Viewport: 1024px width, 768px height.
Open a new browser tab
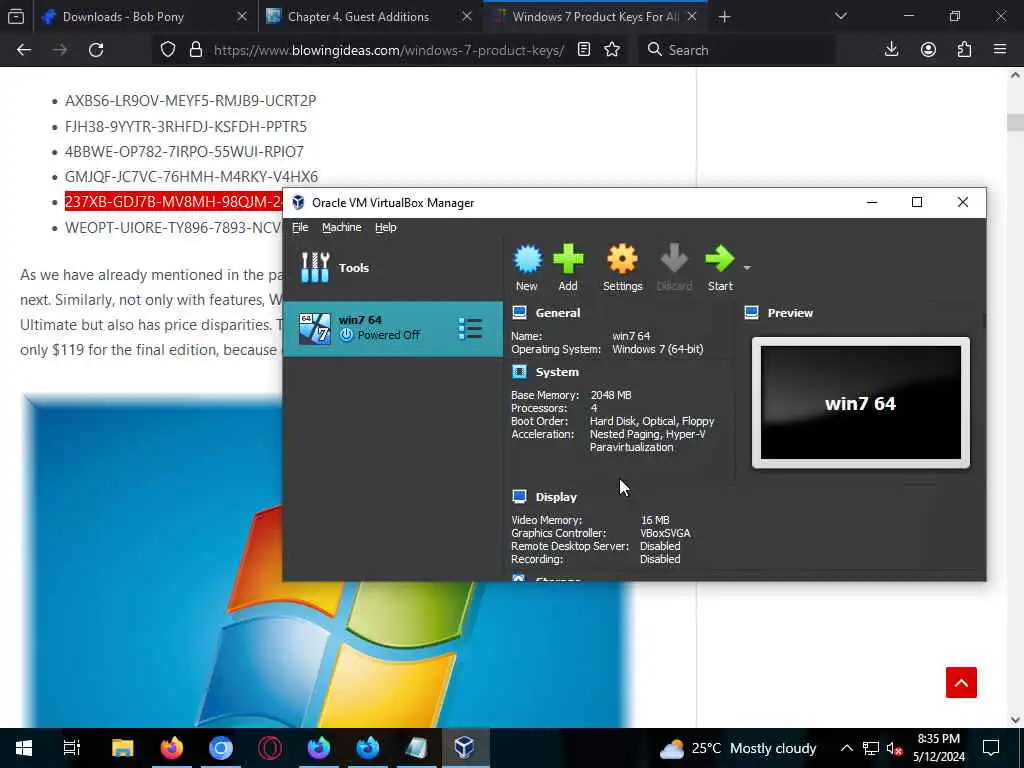(724, 17)
